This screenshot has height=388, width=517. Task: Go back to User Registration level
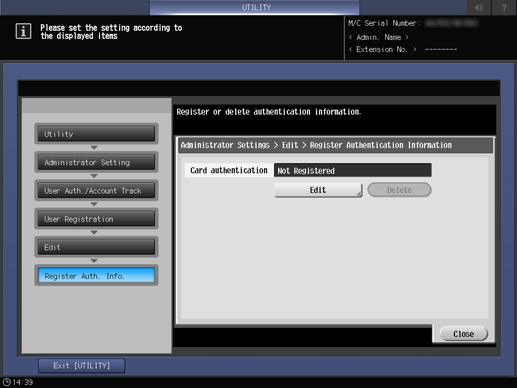point(96,219)
